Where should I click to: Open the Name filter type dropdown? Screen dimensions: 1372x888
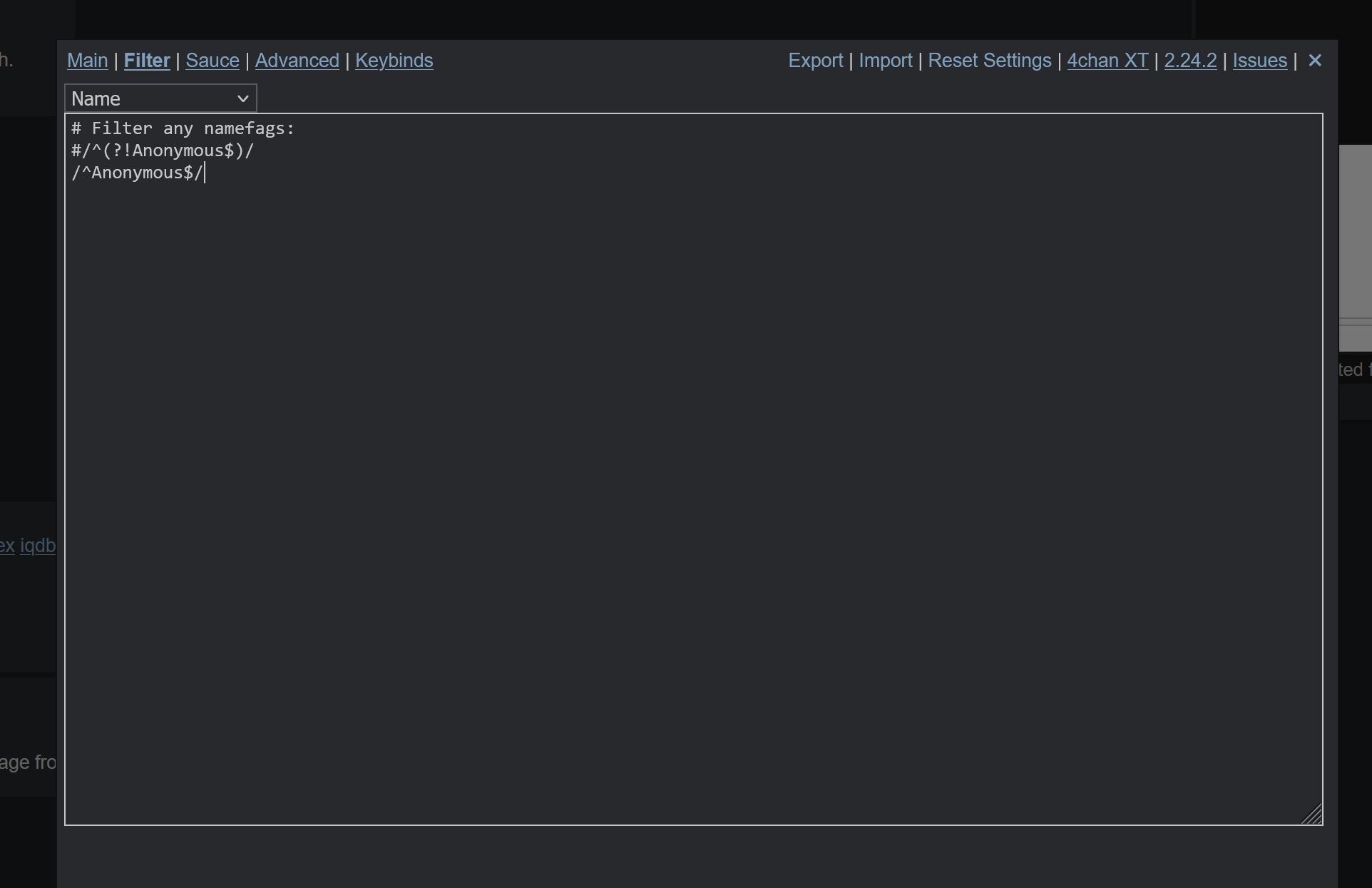coord(160,98)
